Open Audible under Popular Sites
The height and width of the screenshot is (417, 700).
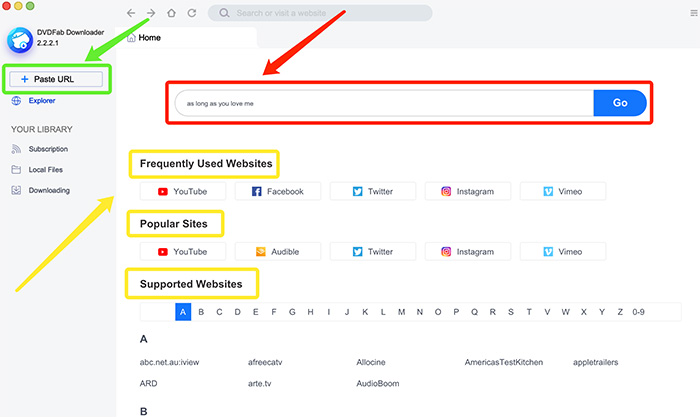pos(277,252)
